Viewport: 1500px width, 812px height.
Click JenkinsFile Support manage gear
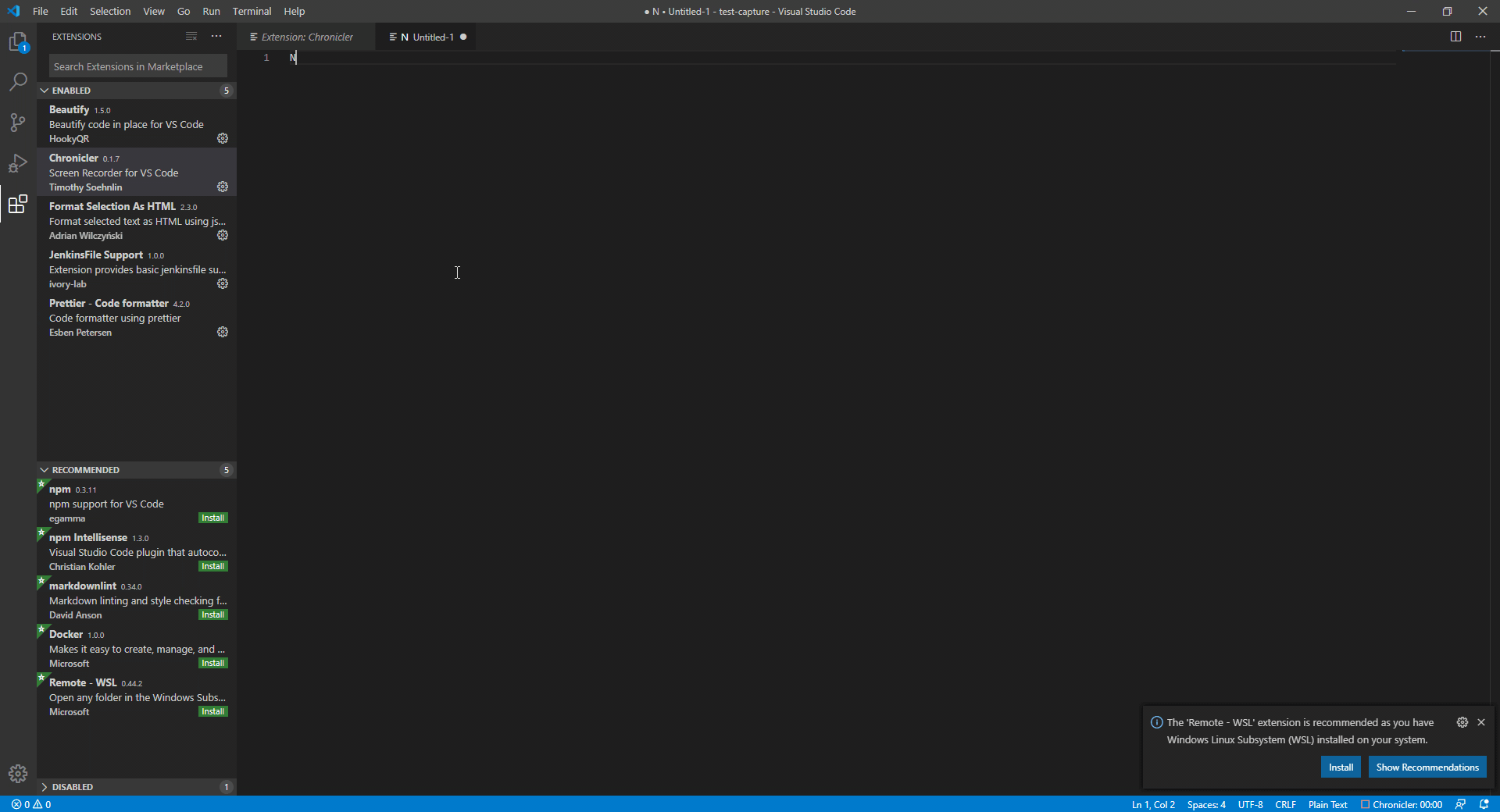(x=223, y=283)
